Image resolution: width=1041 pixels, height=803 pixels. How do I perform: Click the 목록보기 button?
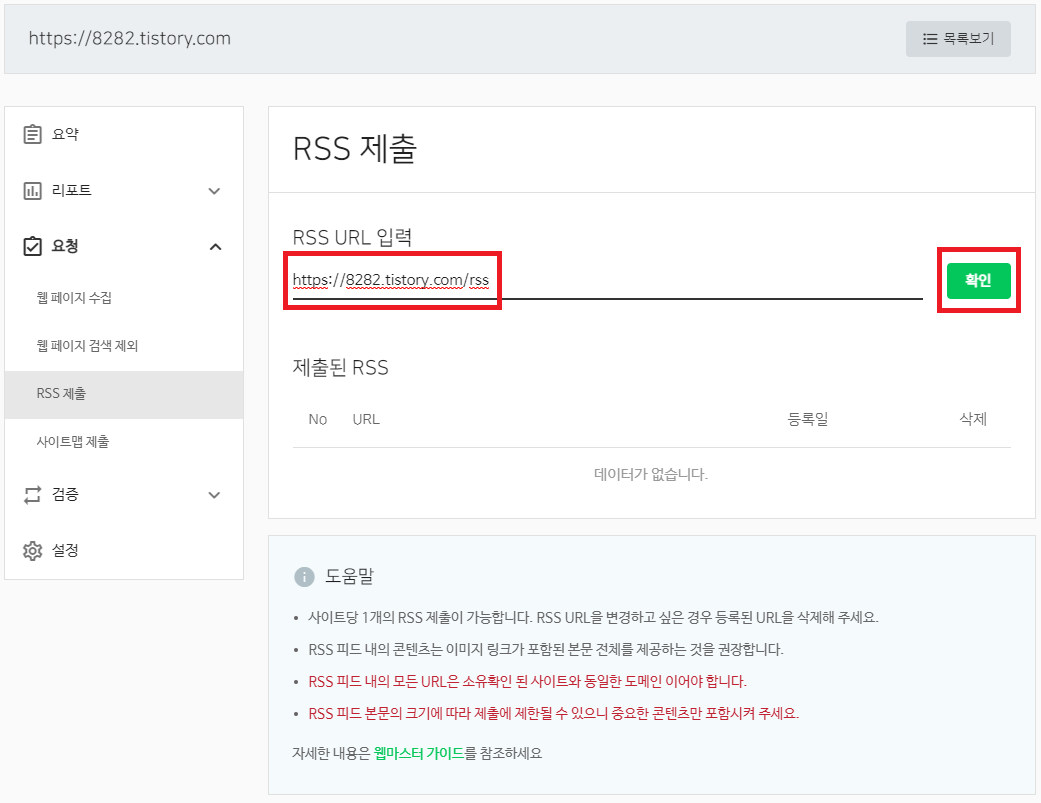pos(958,39)
